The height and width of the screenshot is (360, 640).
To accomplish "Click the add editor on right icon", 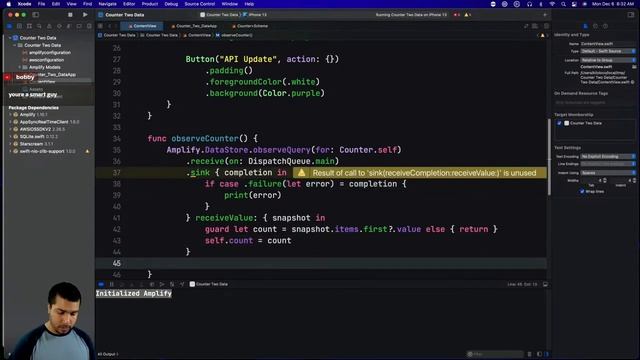I will (x=546, y=26).
